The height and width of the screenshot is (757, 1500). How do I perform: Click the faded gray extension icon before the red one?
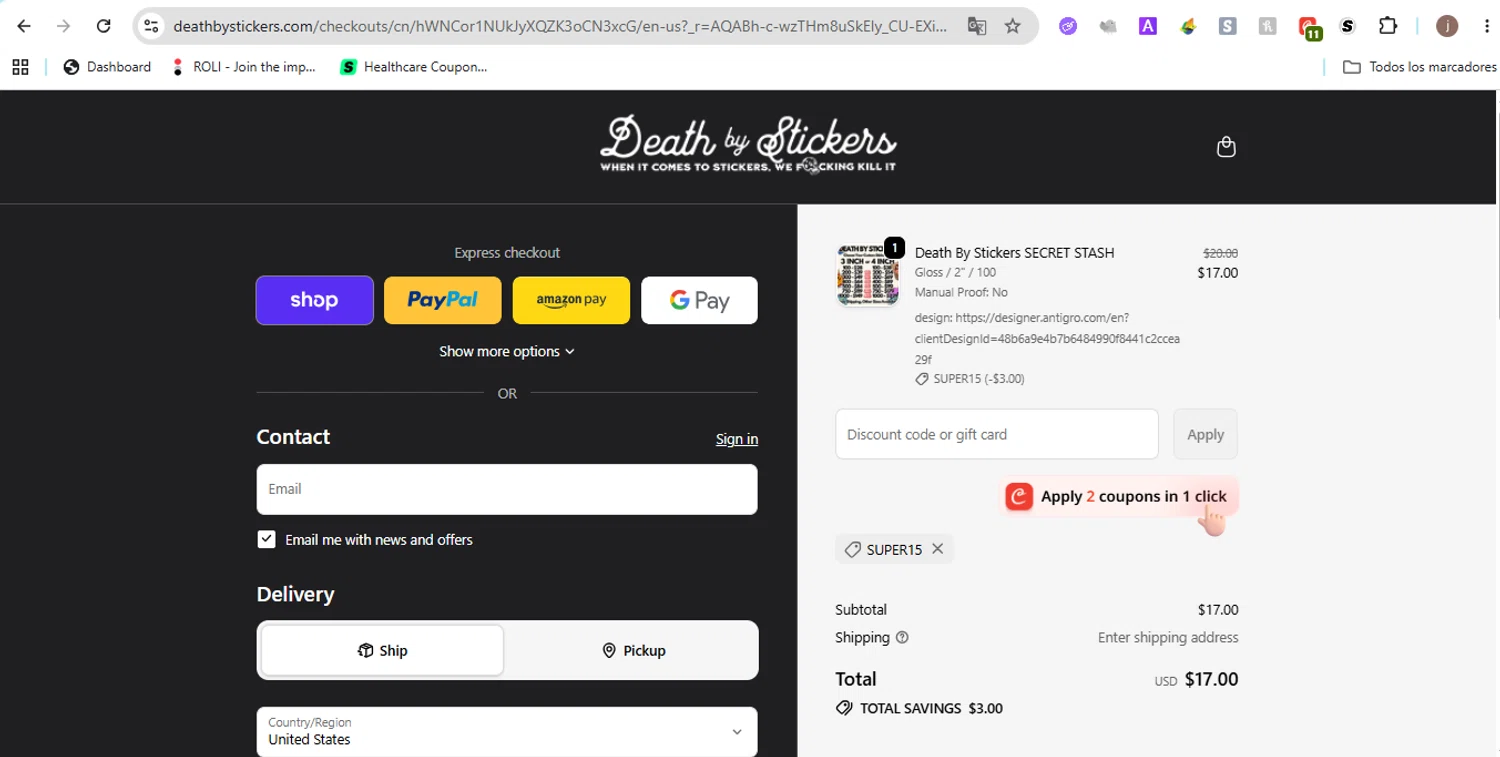point(1267,27)
